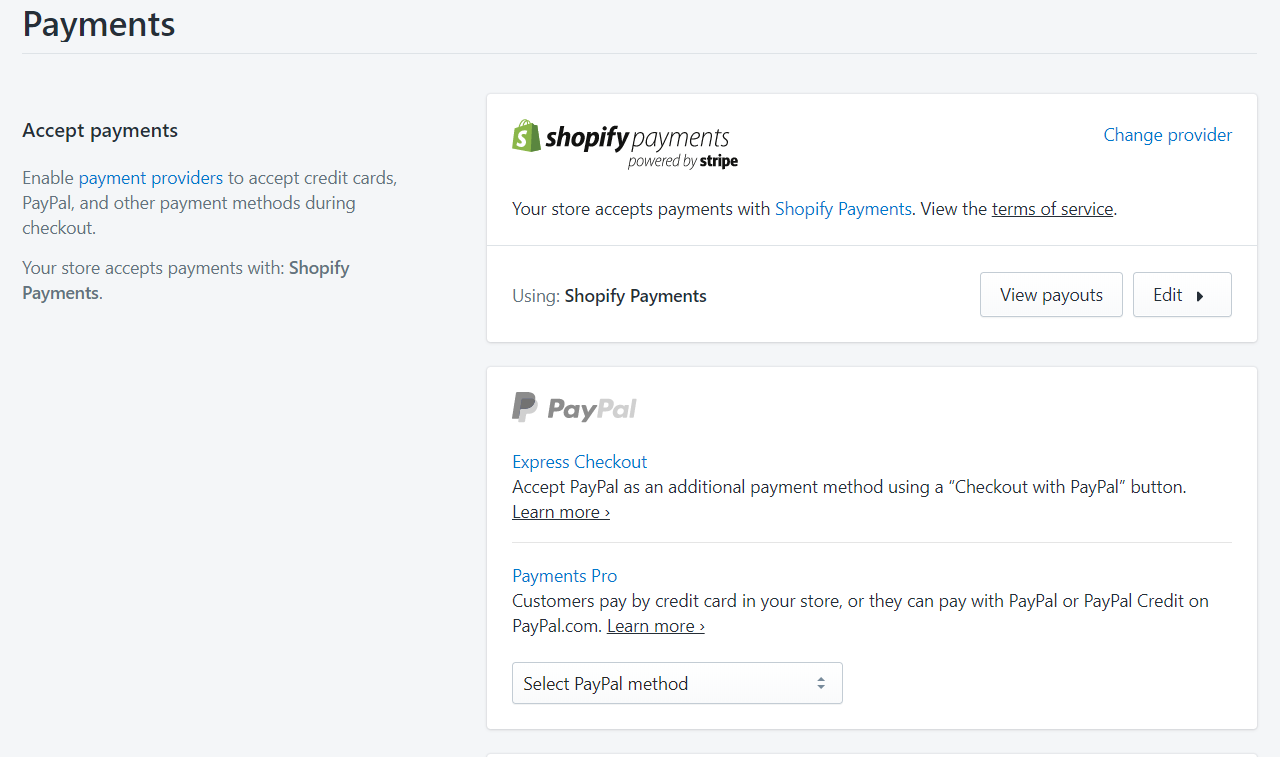Click the PayPal wordmark logo
Screen dimensions: 1280x757
click(x=592, y=409)
